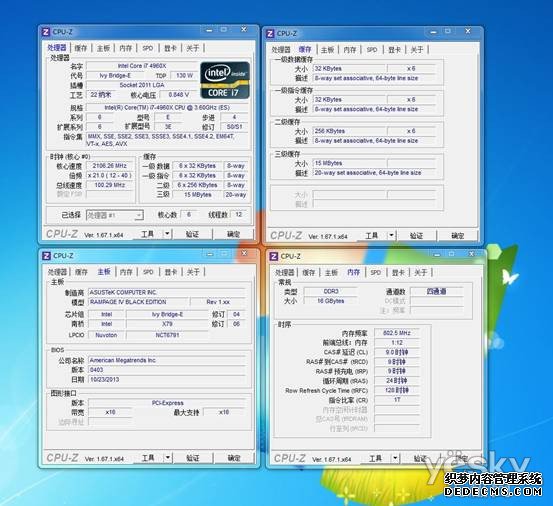Switch to the 缓存 tab in the 处理器 window
This screenshot has height=506, width=553.
pyautogui.click(x=81, y=48)
